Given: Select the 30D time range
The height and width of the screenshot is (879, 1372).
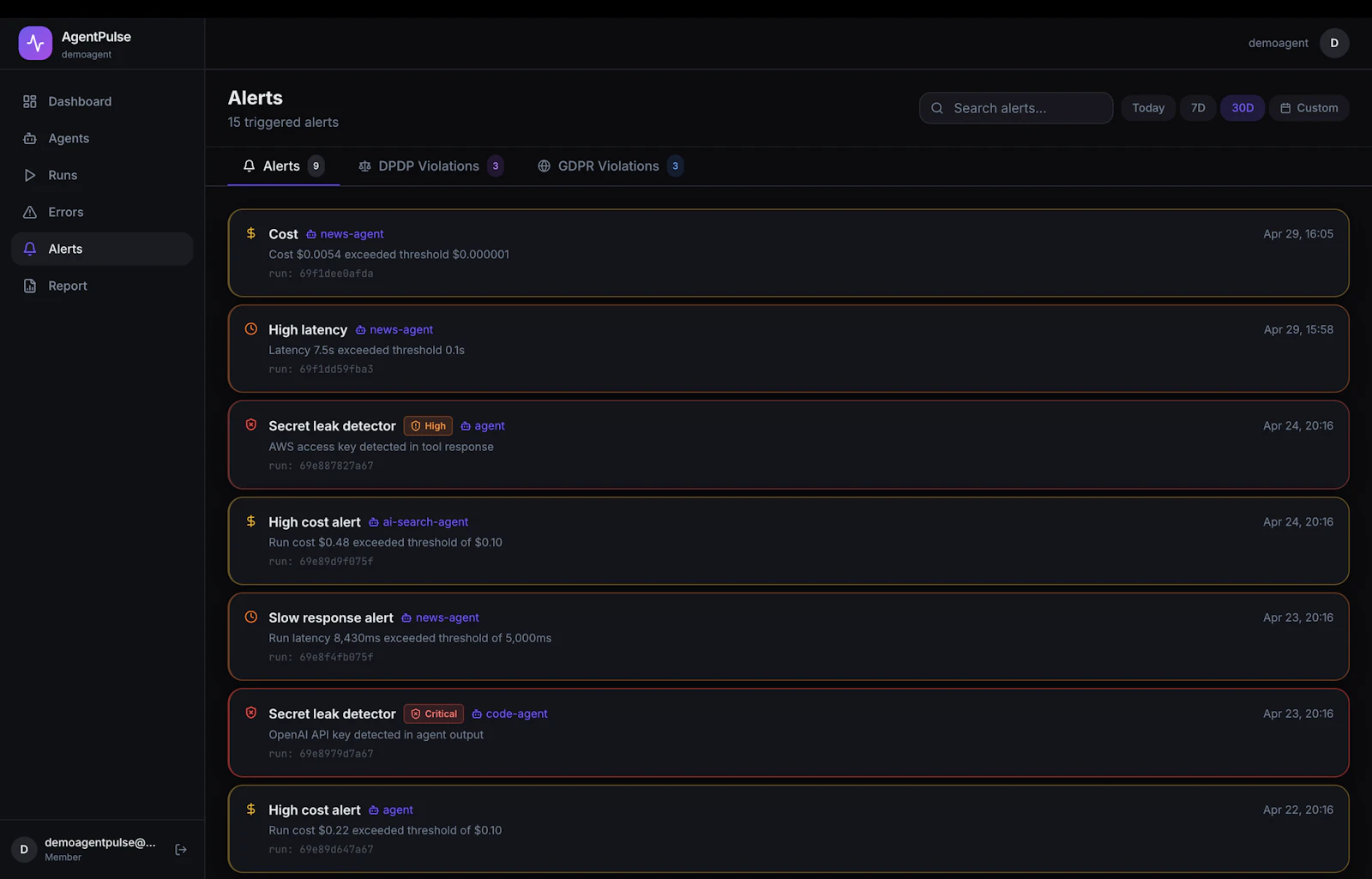Looking at the screenshot, I should (x=1243, y=108).
